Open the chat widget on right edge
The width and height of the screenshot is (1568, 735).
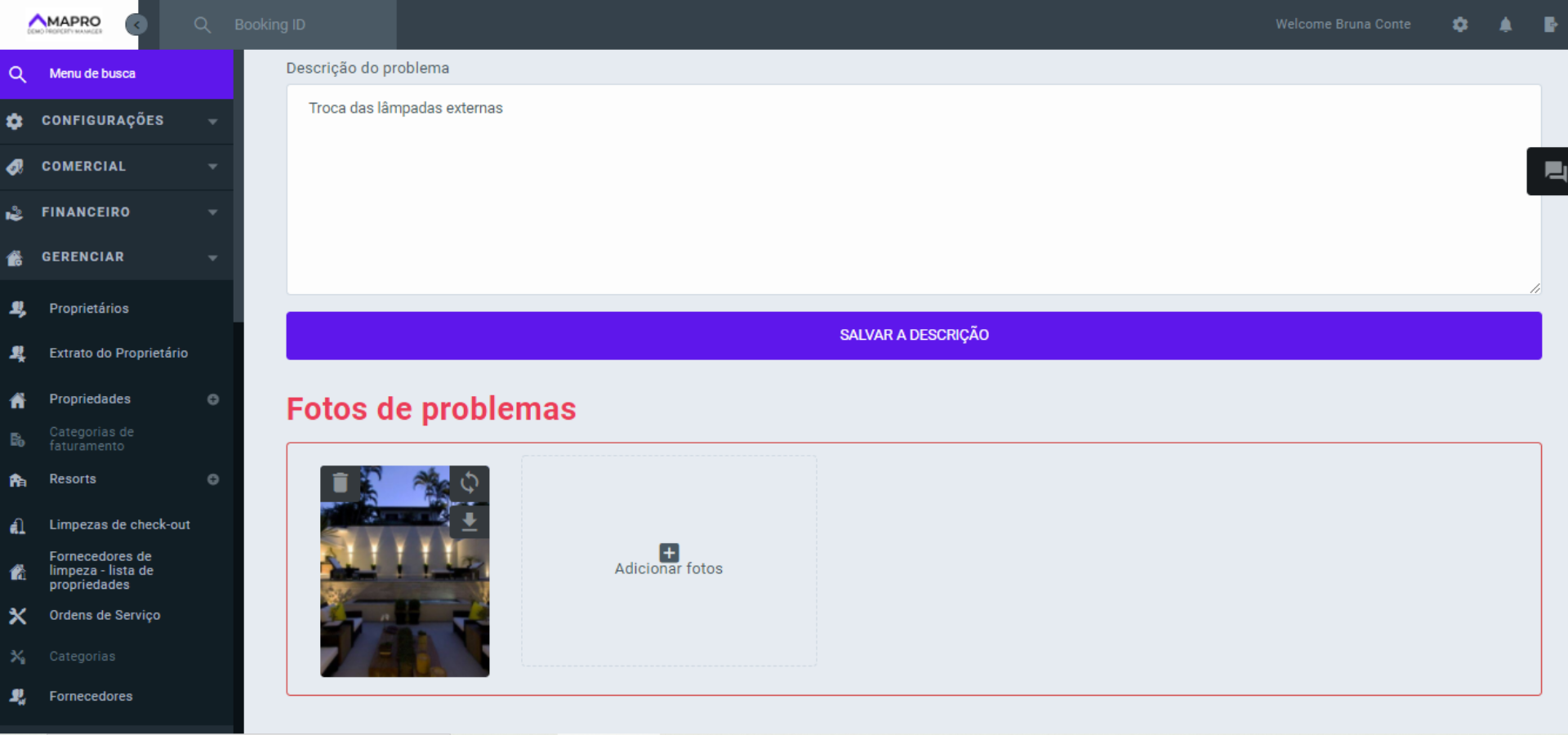[1552, 171]
